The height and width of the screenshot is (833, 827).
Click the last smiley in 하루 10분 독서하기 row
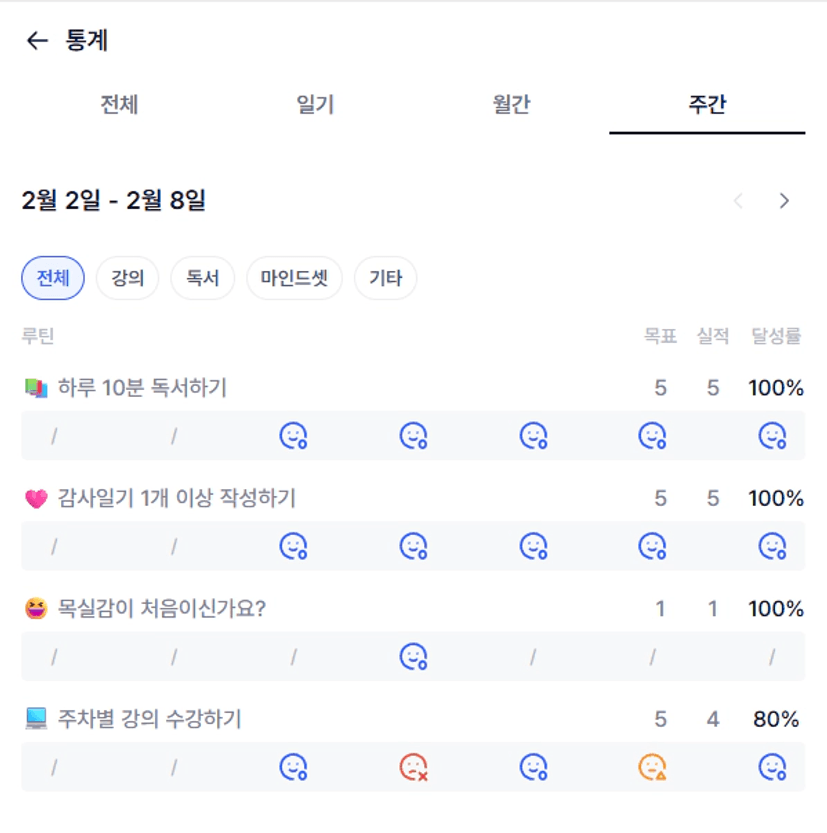(x=772, y=436)
